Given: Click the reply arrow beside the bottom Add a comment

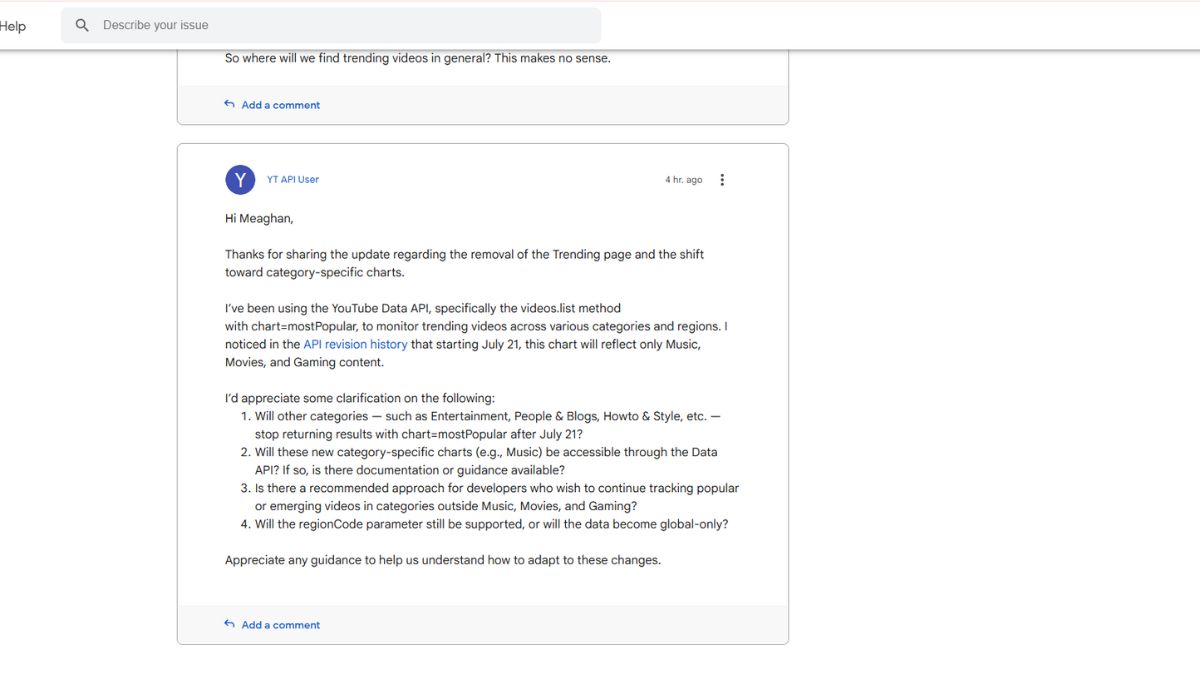Looking at the screenshot, I should [x=228, y=624].
